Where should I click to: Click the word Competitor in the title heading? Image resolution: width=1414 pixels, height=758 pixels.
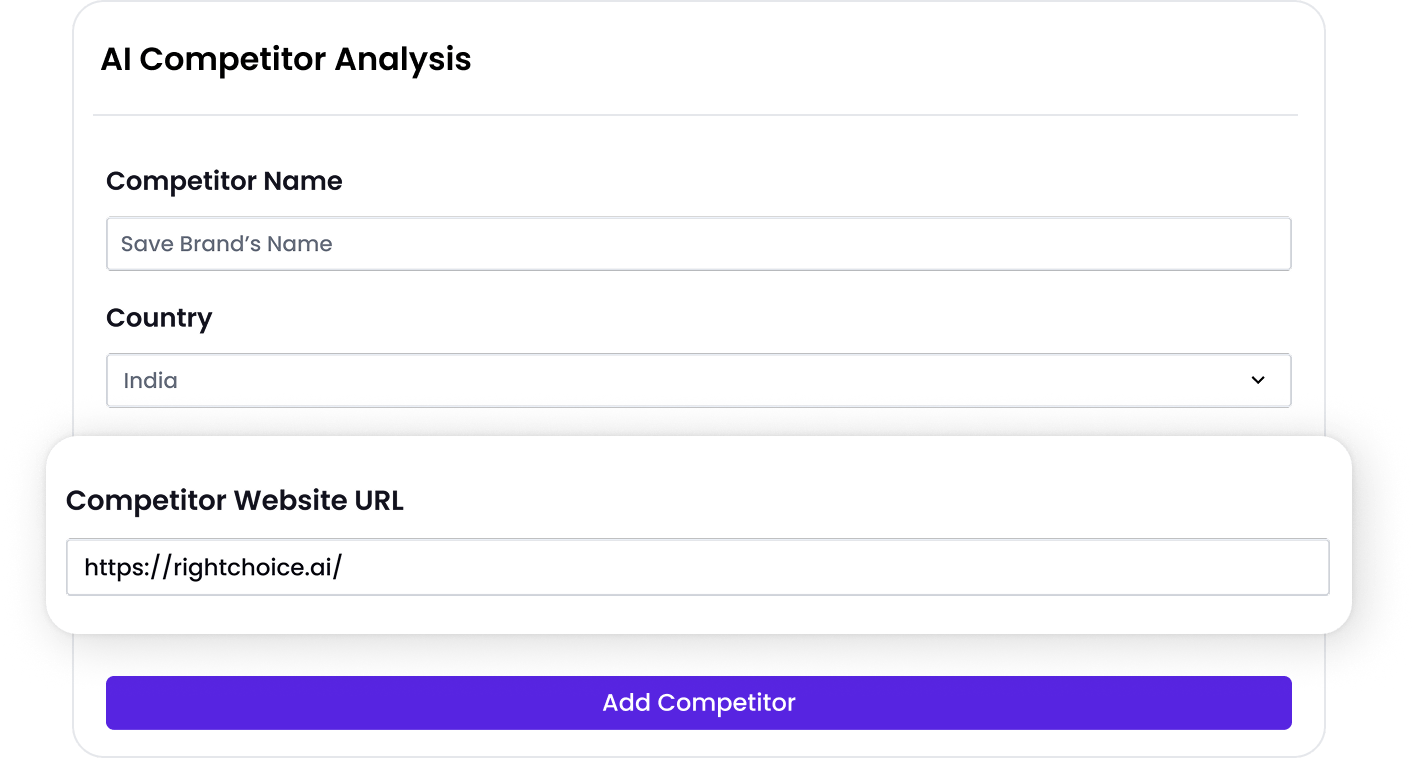(x=232, y=59)
